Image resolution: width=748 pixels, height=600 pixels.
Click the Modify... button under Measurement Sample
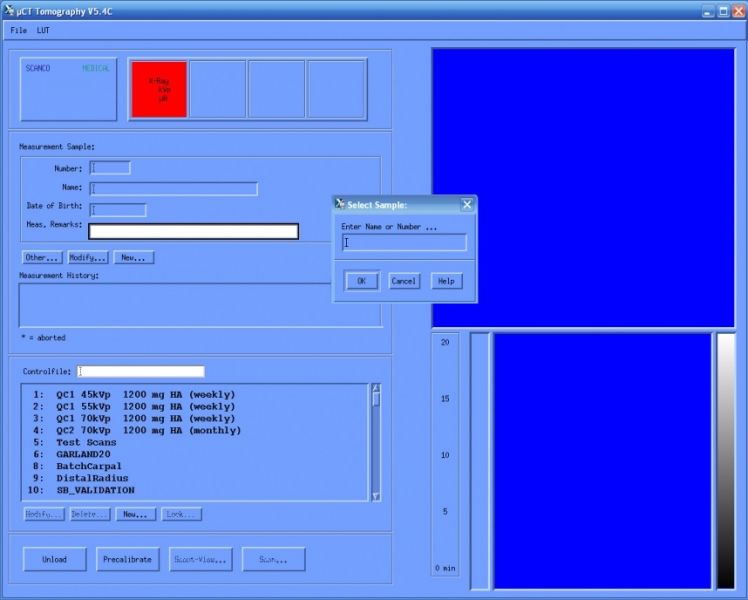point(88,258)
